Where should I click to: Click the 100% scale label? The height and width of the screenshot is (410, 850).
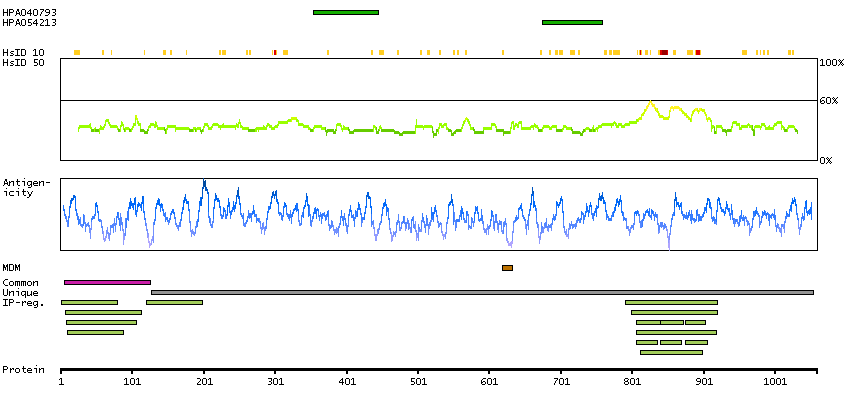(x=830, y=63)
